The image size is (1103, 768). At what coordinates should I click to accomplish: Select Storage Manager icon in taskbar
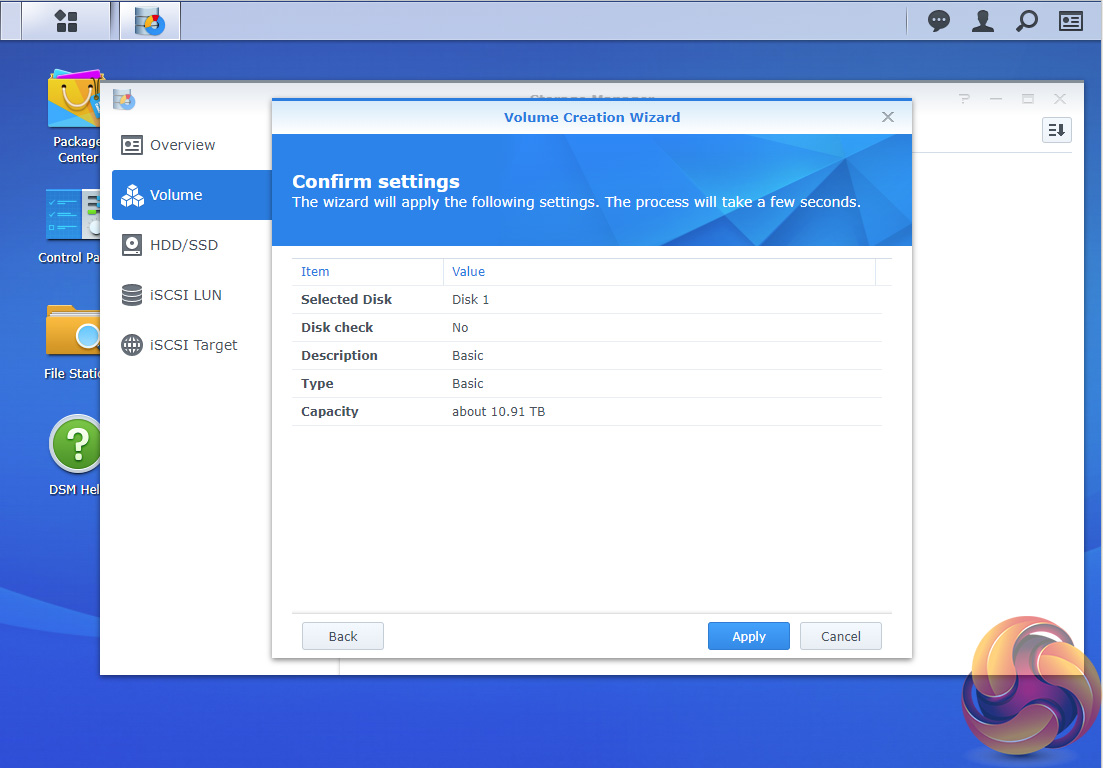coord(150,21)
